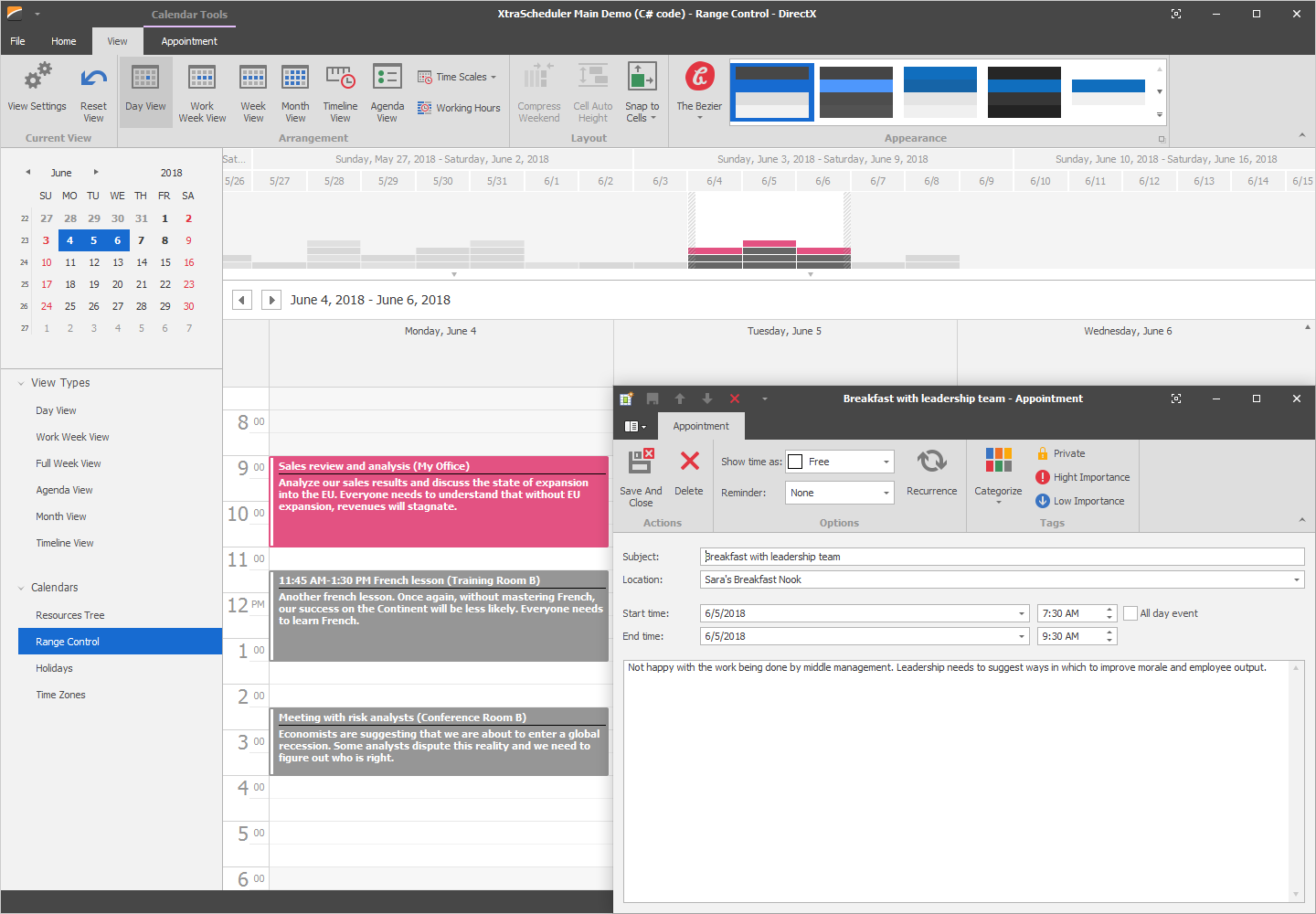Toggle Working Hours display
This screenshot has width=1316, height=914.
pyautogui.click(x=459, y=108)
